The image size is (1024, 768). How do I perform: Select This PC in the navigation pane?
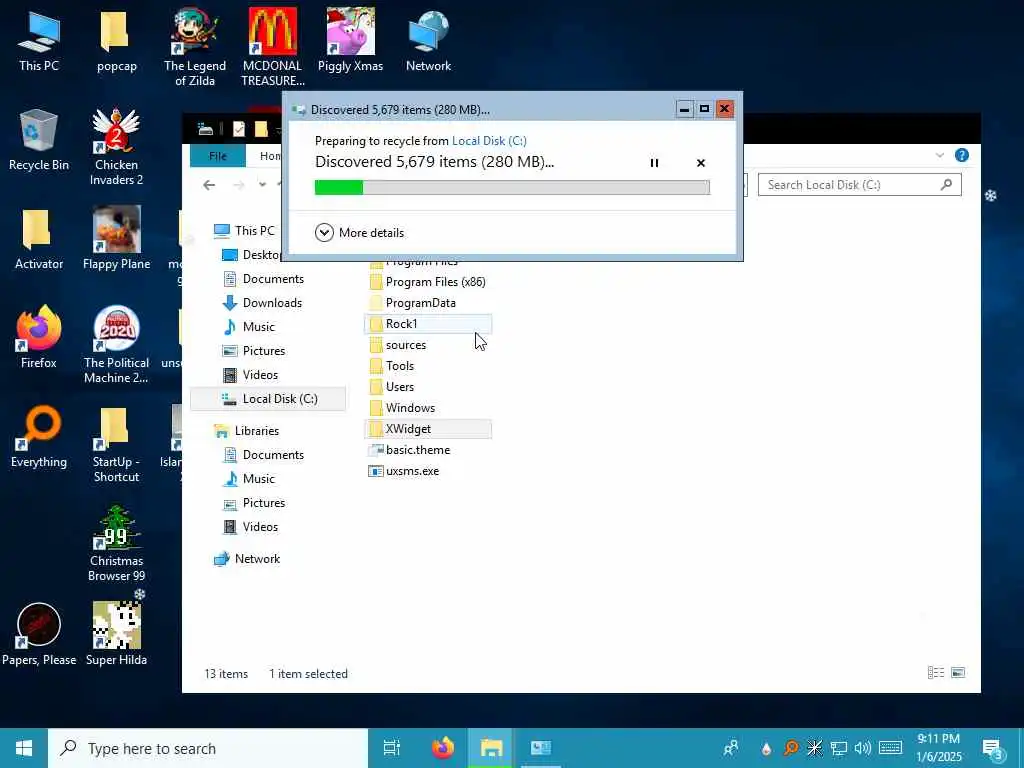(244, 231)
